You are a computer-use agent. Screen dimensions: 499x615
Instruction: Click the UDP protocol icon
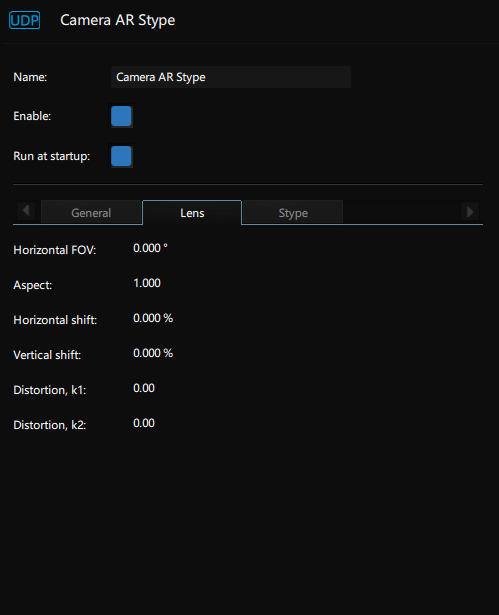[x=24, y=20]
